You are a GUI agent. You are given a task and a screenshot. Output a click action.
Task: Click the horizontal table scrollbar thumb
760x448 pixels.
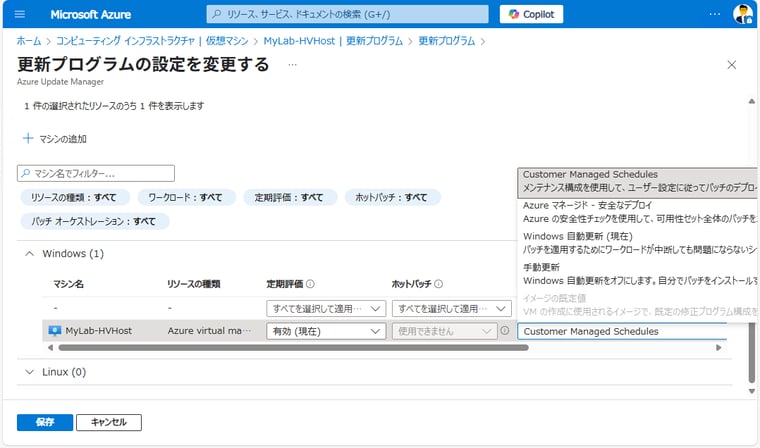point(293,348)
